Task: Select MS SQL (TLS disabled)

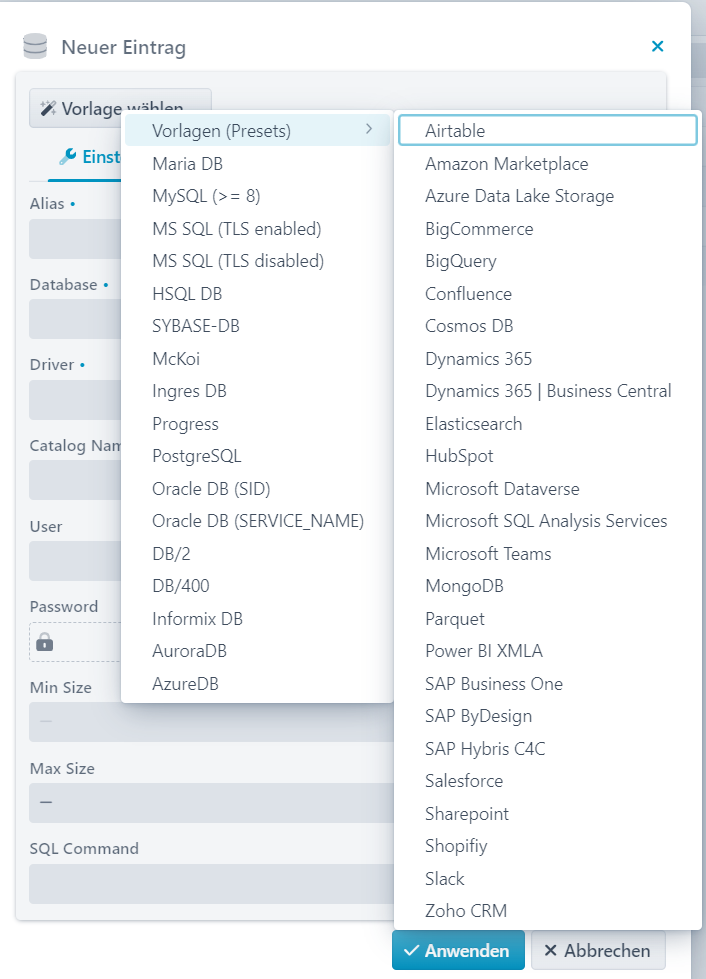Action: coord(257,261)
